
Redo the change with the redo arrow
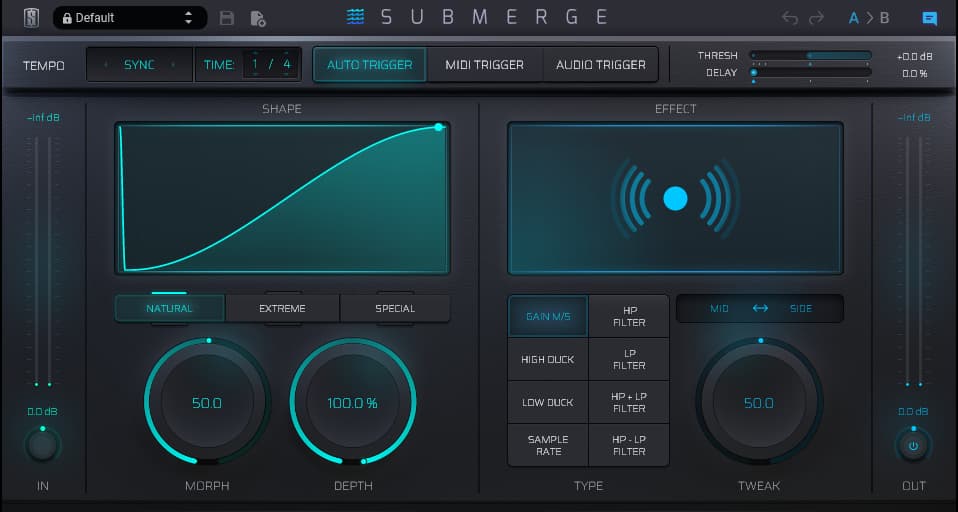[816, 18]
